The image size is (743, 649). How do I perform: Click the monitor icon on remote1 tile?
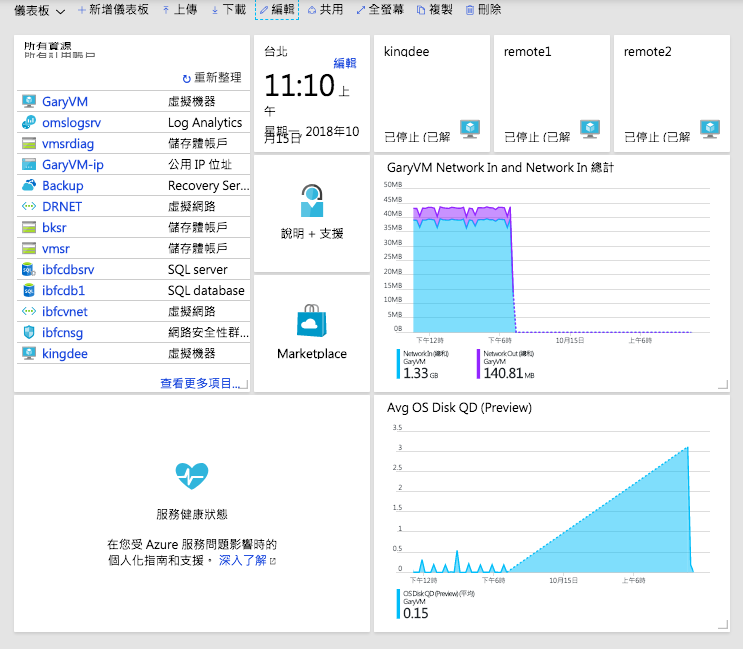[x=590, y=129]
